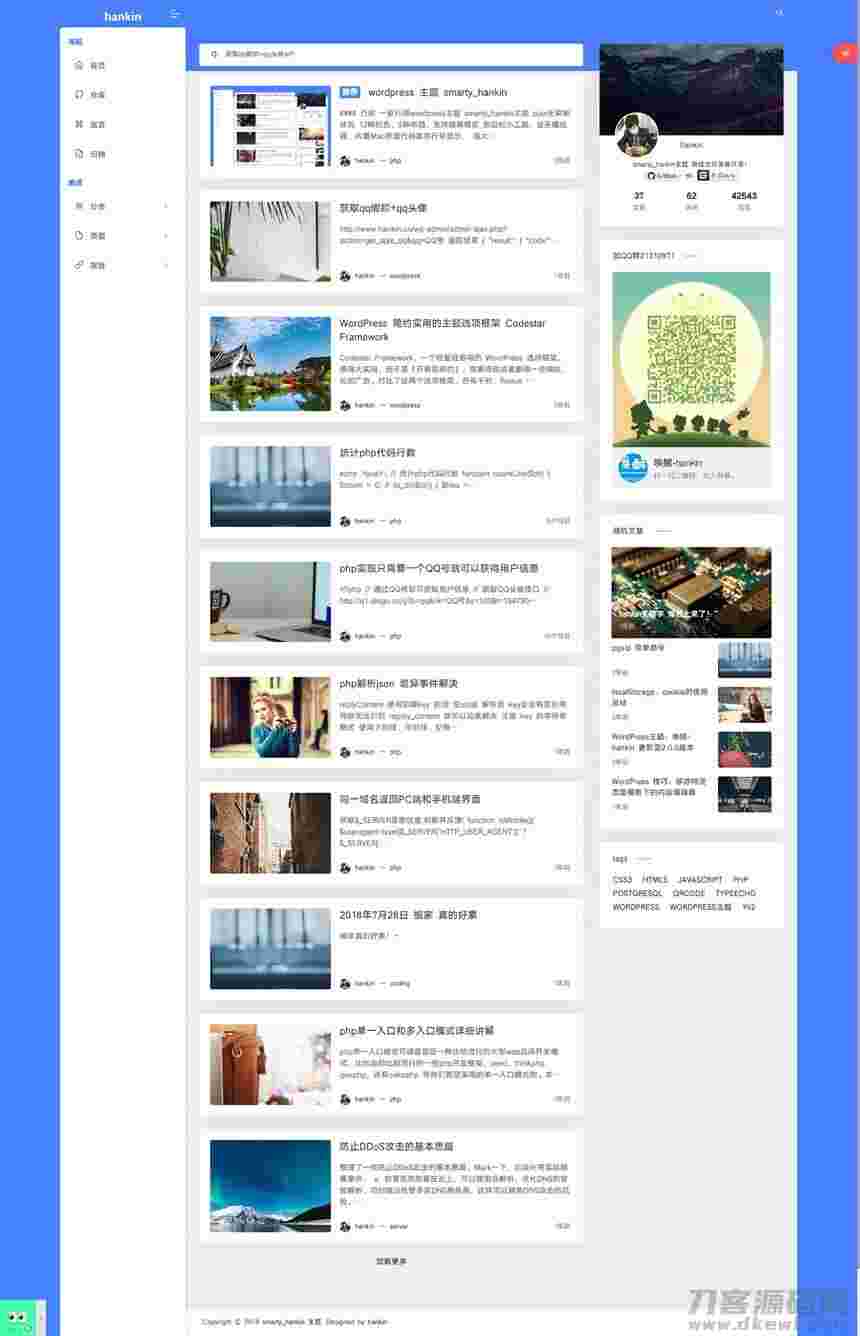This screenshot has width=860, height=1336.
Task: Open the post wordpress 主题 smarty_hankin
Action: (437, 92)
